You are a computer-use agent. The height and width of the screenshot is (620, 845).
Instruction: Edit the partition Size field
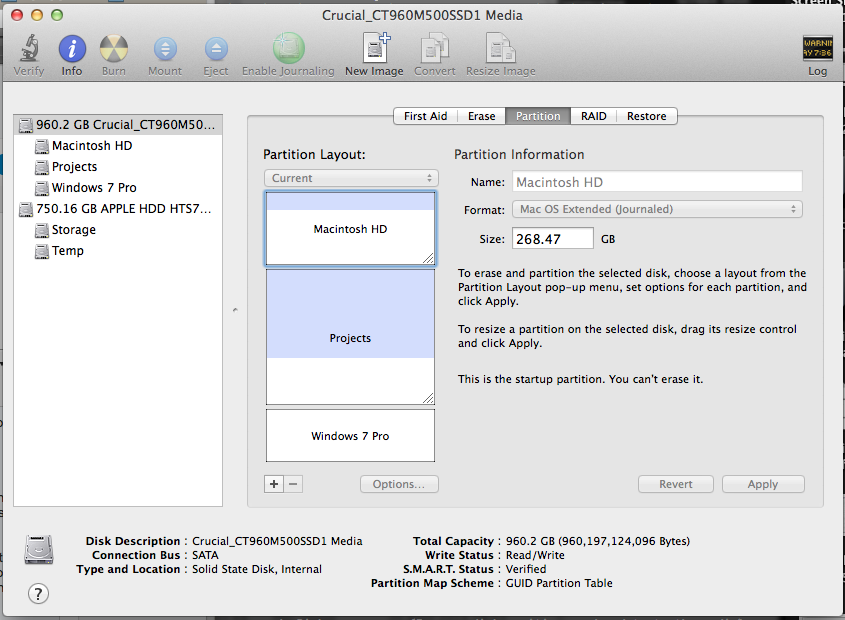click(553, 238)
